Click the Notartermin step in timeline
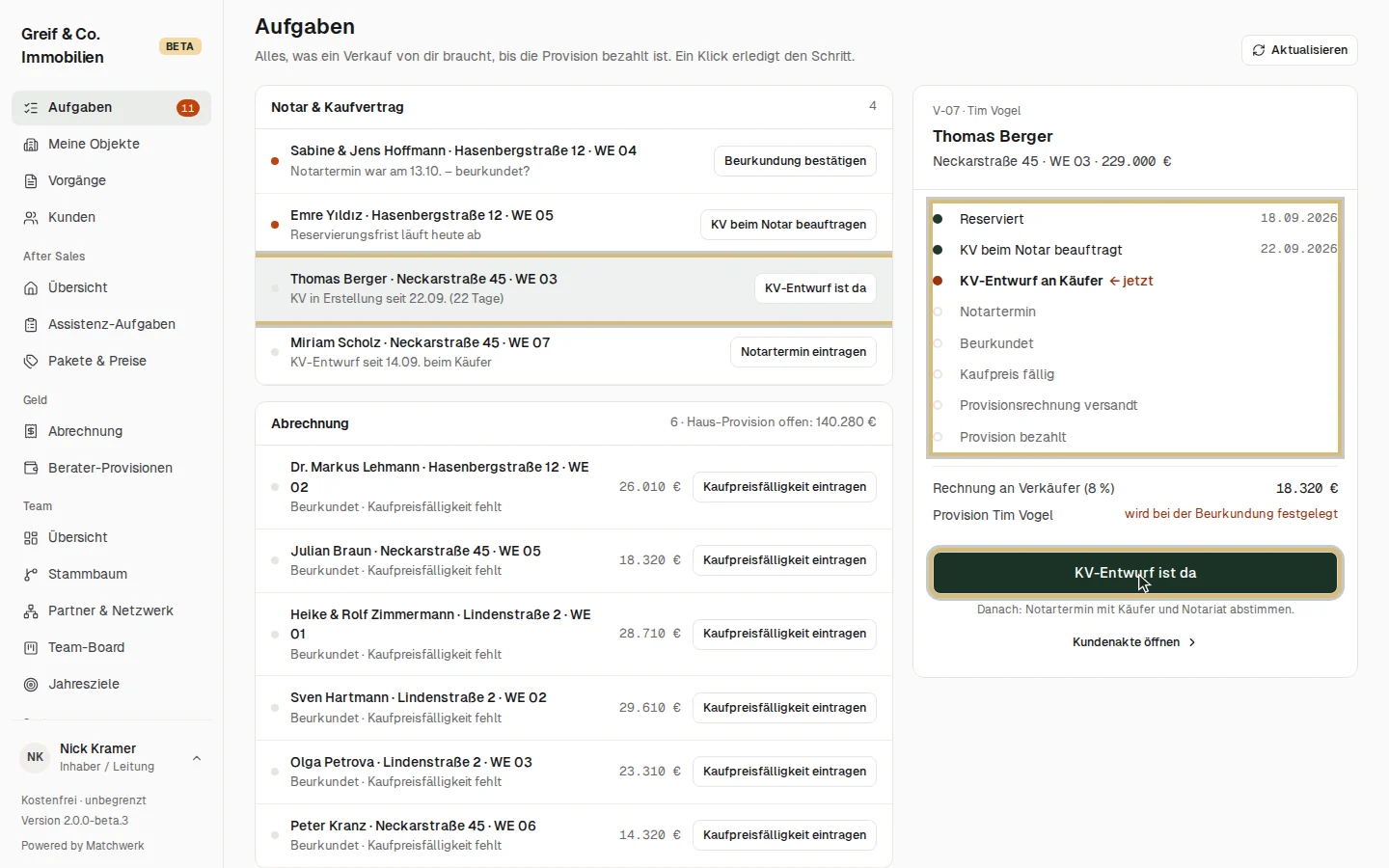Screen dimensions: 1389x868 point(997,312)
